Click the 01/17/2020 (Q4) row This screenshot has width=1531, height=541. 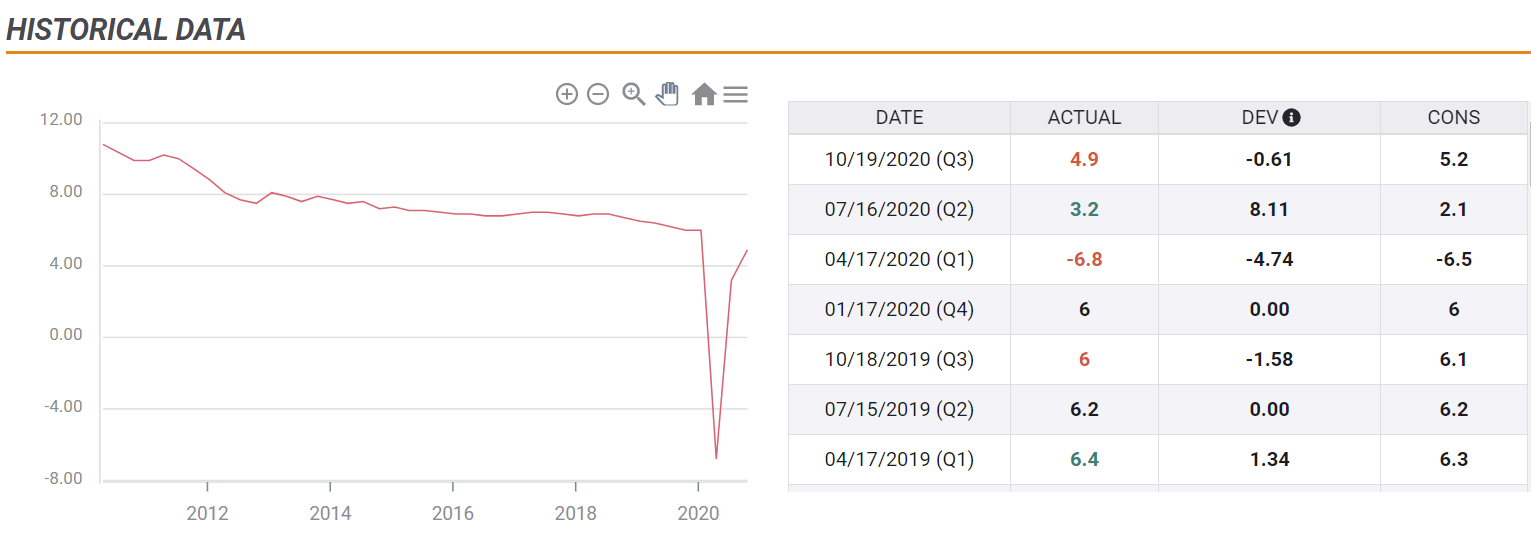(1158, 309)
